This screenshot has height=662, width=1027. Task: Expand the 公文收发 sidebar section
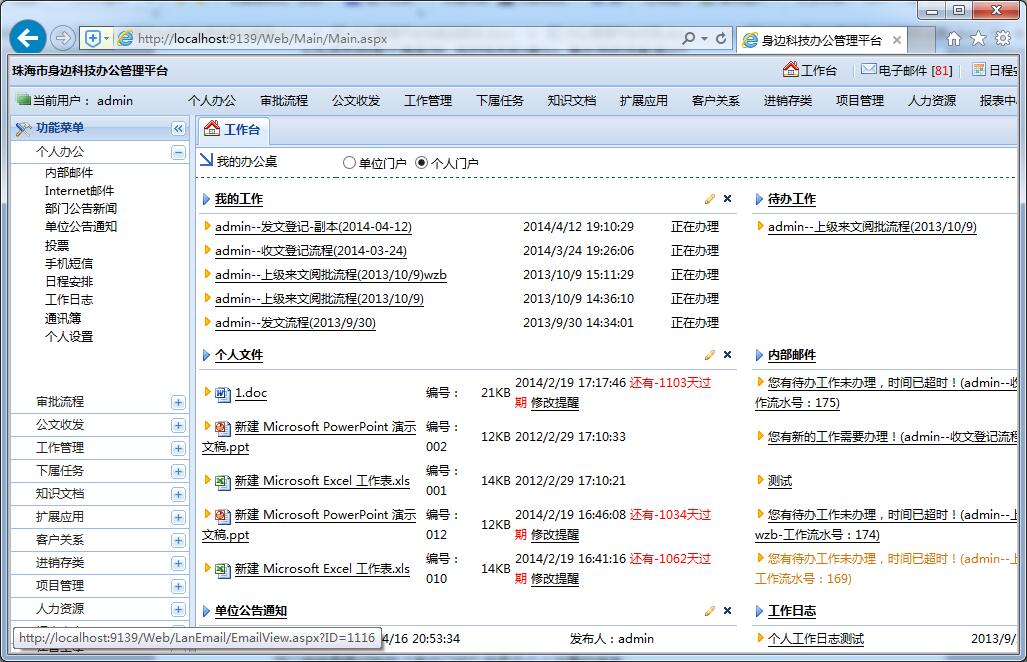click(178, 426)
